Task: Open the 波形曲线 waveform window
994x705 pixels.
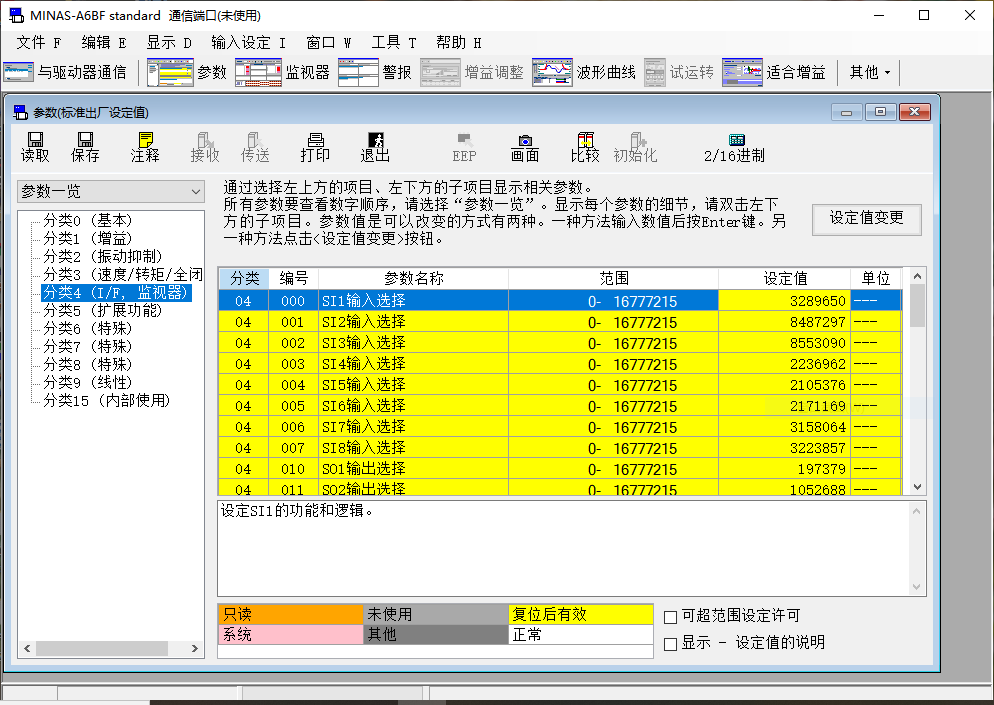Action: click(584, 72)
